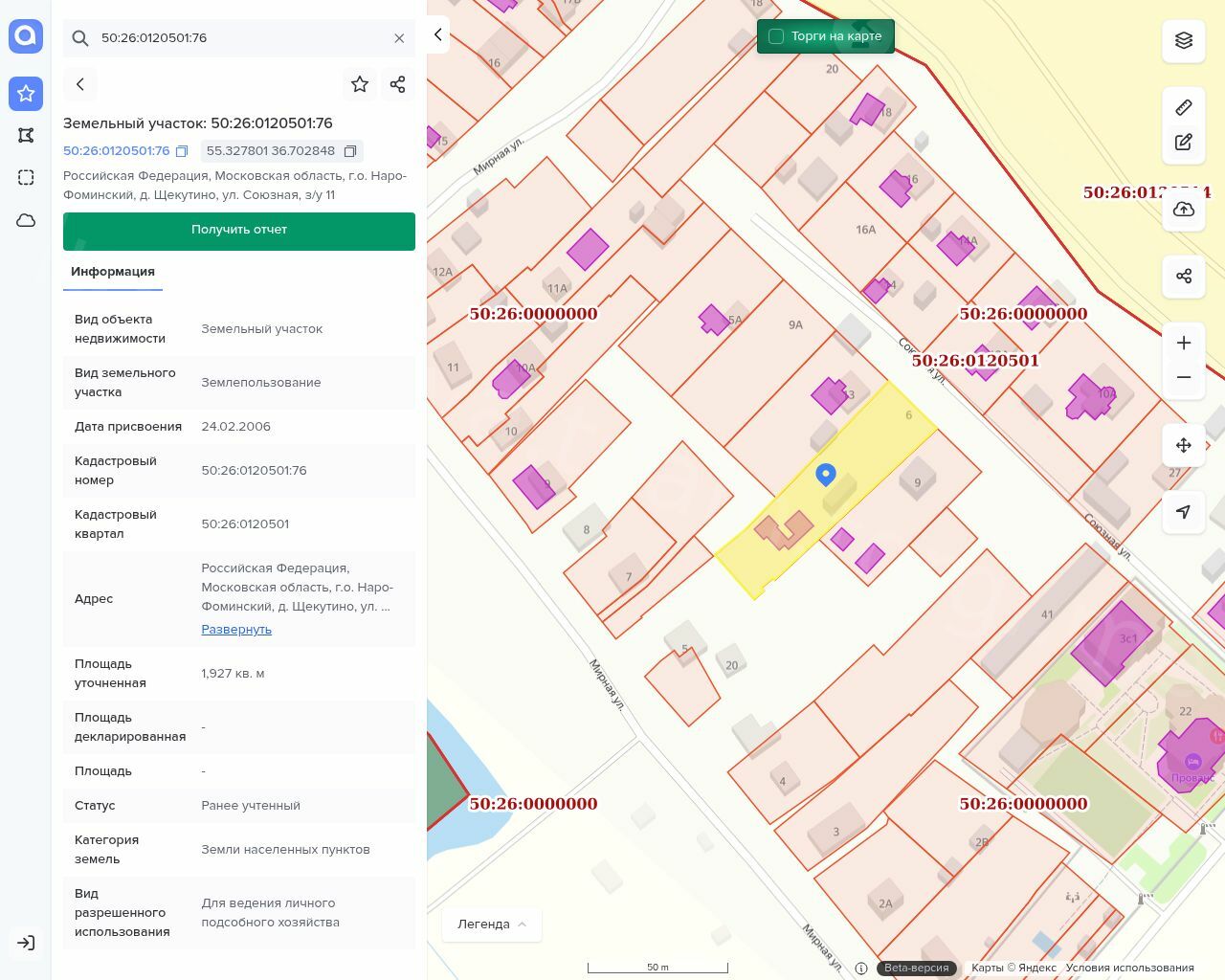
Task: Open the login icon in the sidebar
Action: [26, 943]
